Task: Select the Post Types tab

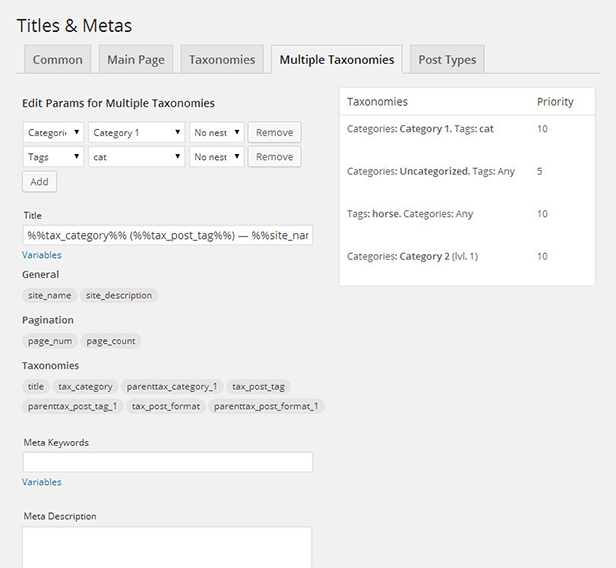Action: pyautogui.click(x=447, y=60)
